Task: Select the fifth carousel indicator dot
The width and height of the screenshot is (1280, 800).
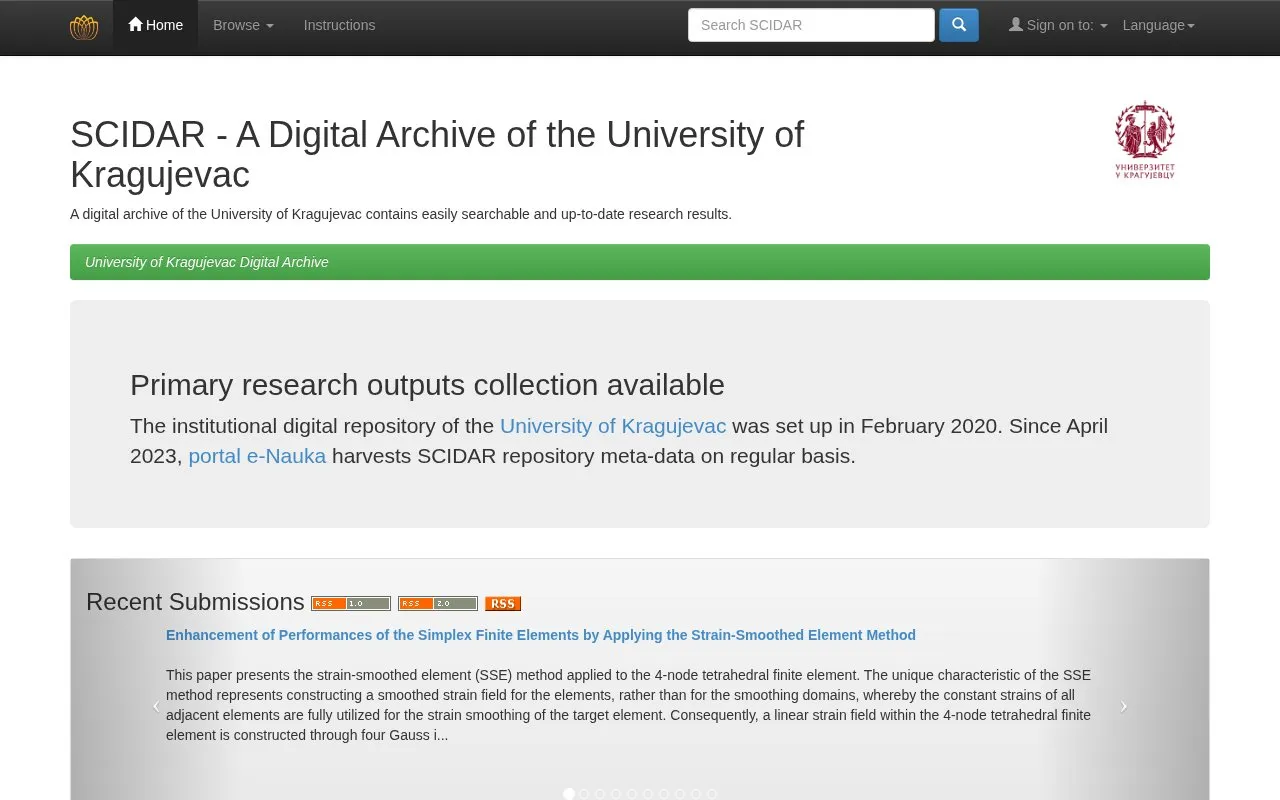Action: (632, 794)
